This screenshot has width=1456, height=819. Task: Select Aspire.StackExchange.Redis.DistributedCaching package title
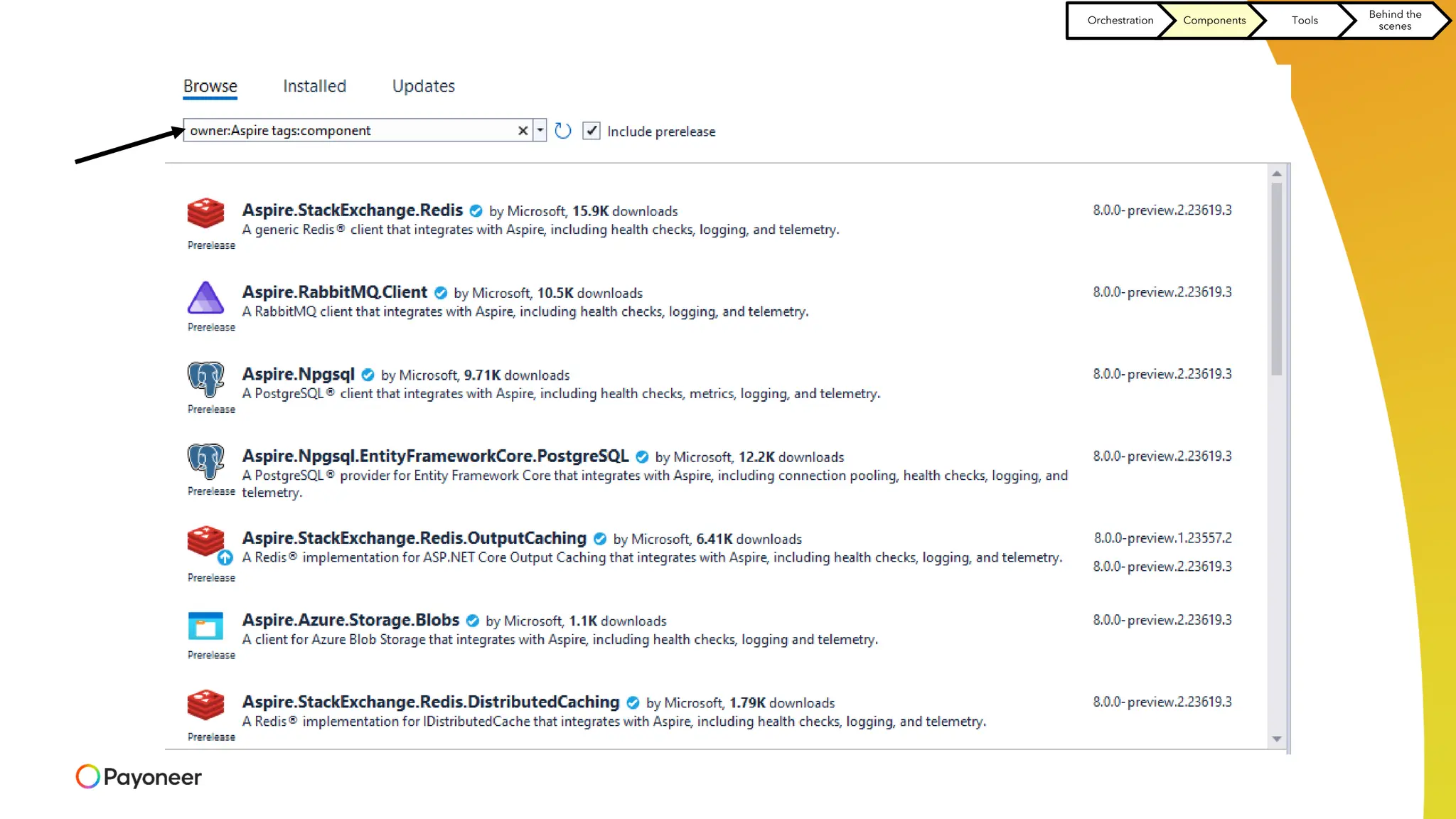[x=431, y=702]
